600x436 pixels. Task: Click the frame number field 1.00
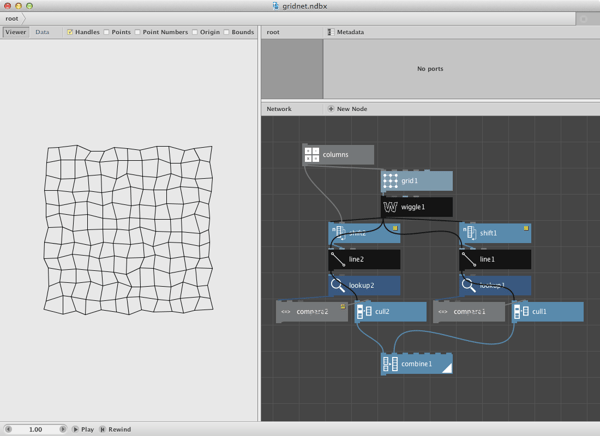click(36, 429)
